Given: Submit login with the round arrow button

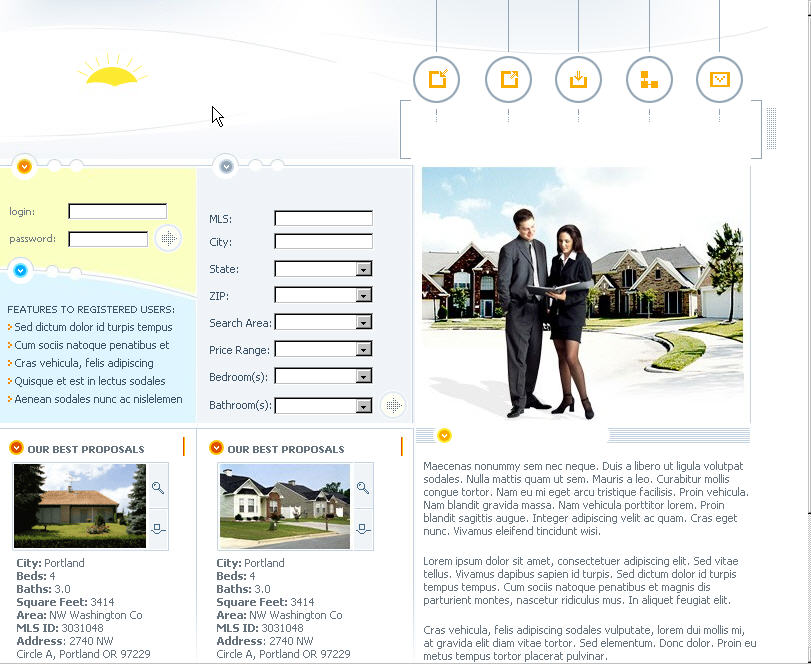Looking at the screenshot, I should point(168,238).
